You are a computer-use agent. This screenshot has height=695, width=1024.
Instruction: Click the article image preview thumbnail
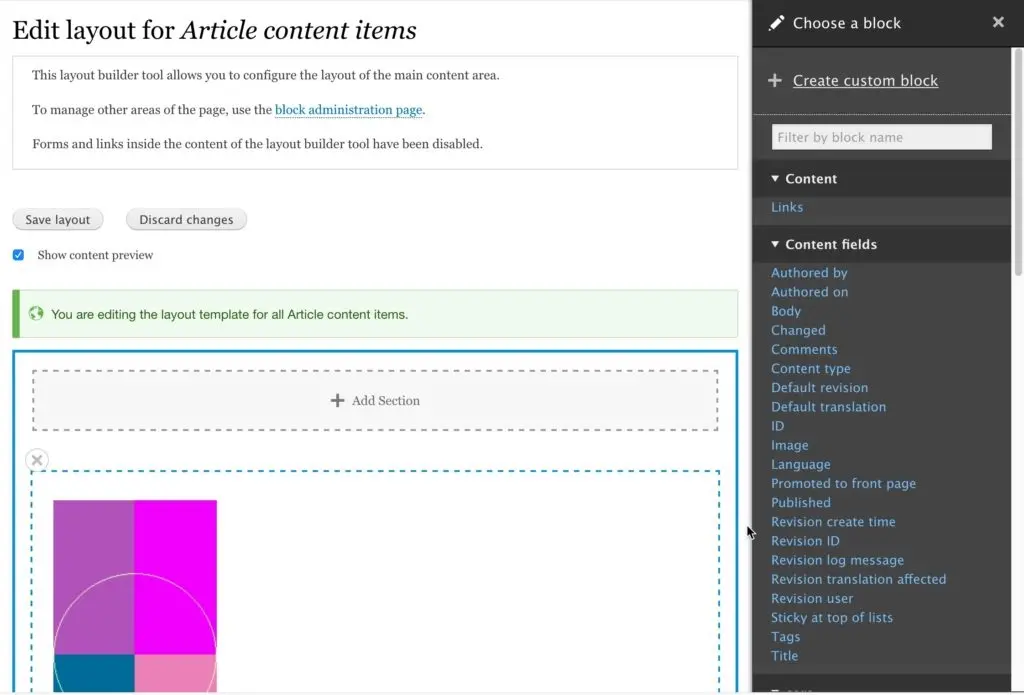coord(135,596)
